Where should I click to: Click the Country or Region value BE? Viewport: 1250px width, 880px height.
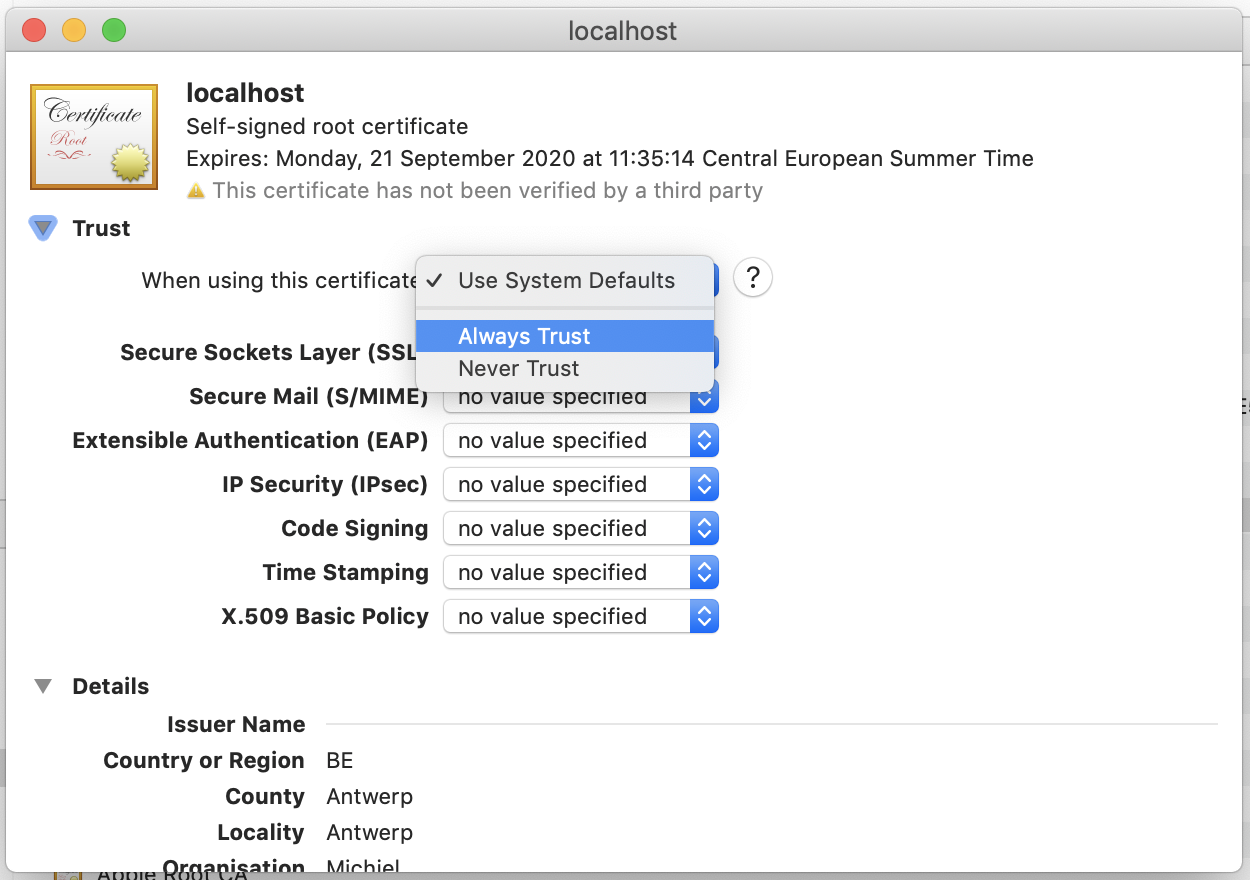pos(340,760)
